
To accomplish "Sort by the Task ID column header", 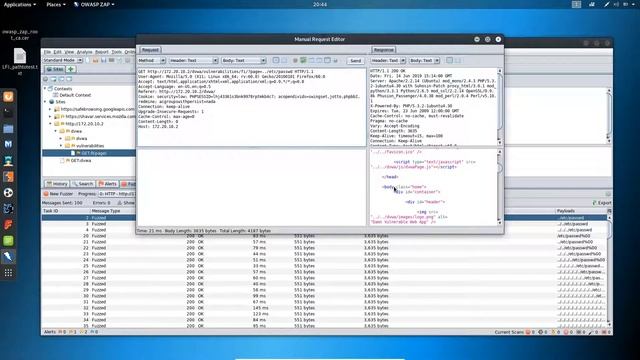I will pyautogui.click(x=65, y=211).
